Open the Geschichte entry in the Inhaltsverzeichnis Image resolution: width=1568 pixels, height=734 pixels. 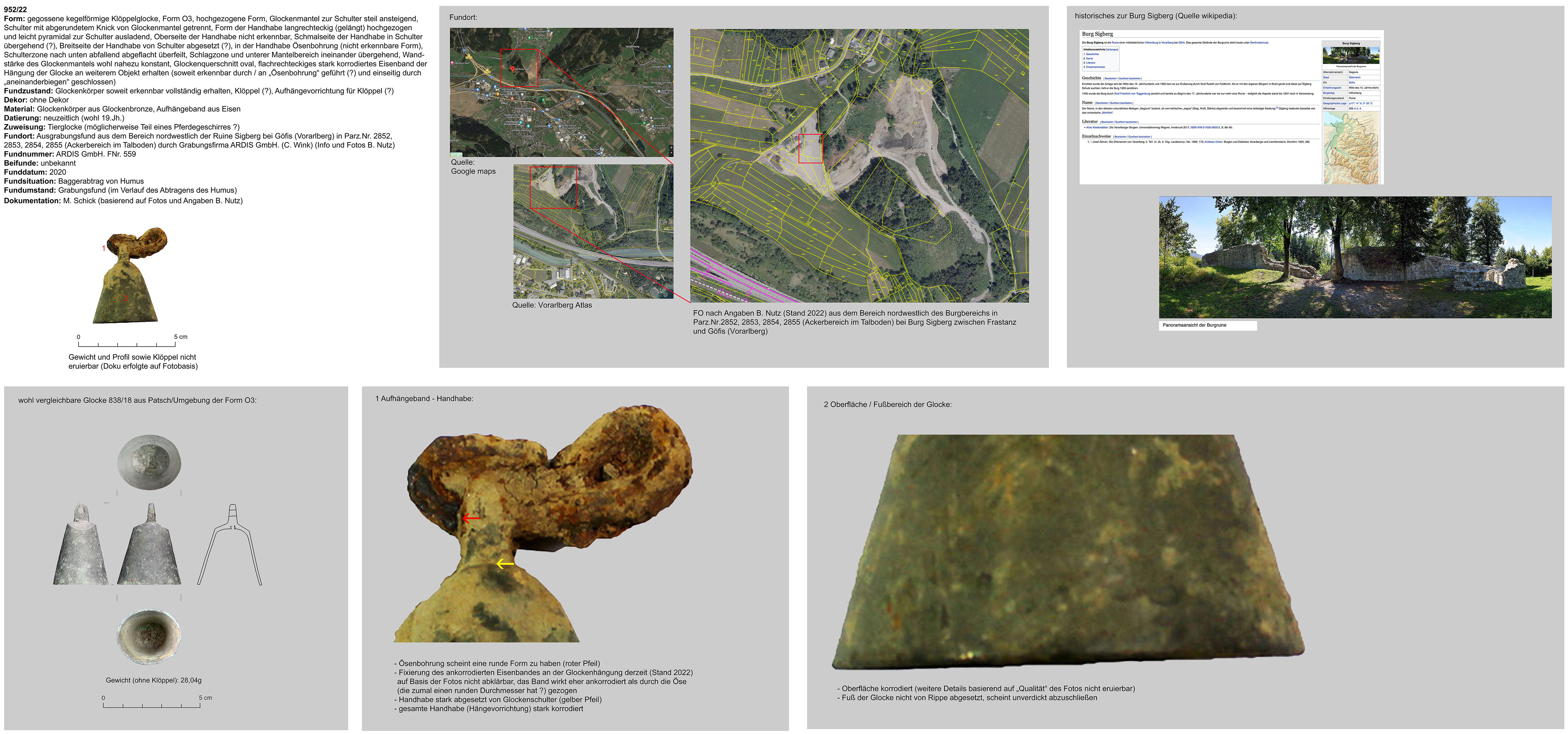1093,54
